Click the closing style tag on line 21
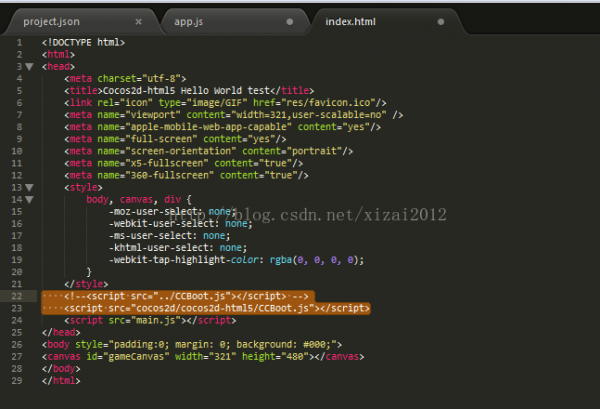600x409 pixels. (86, 284)
